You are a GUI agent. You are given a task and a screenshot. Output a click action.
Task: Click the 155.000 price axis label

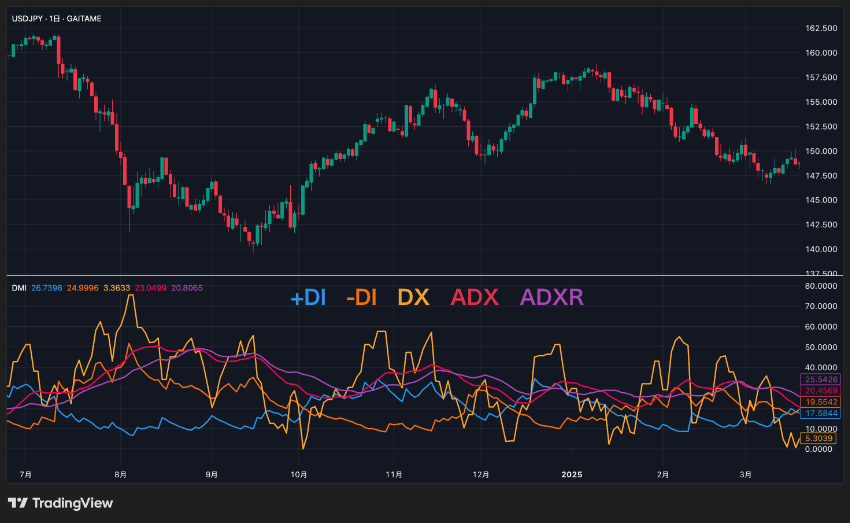coord(821,102)
